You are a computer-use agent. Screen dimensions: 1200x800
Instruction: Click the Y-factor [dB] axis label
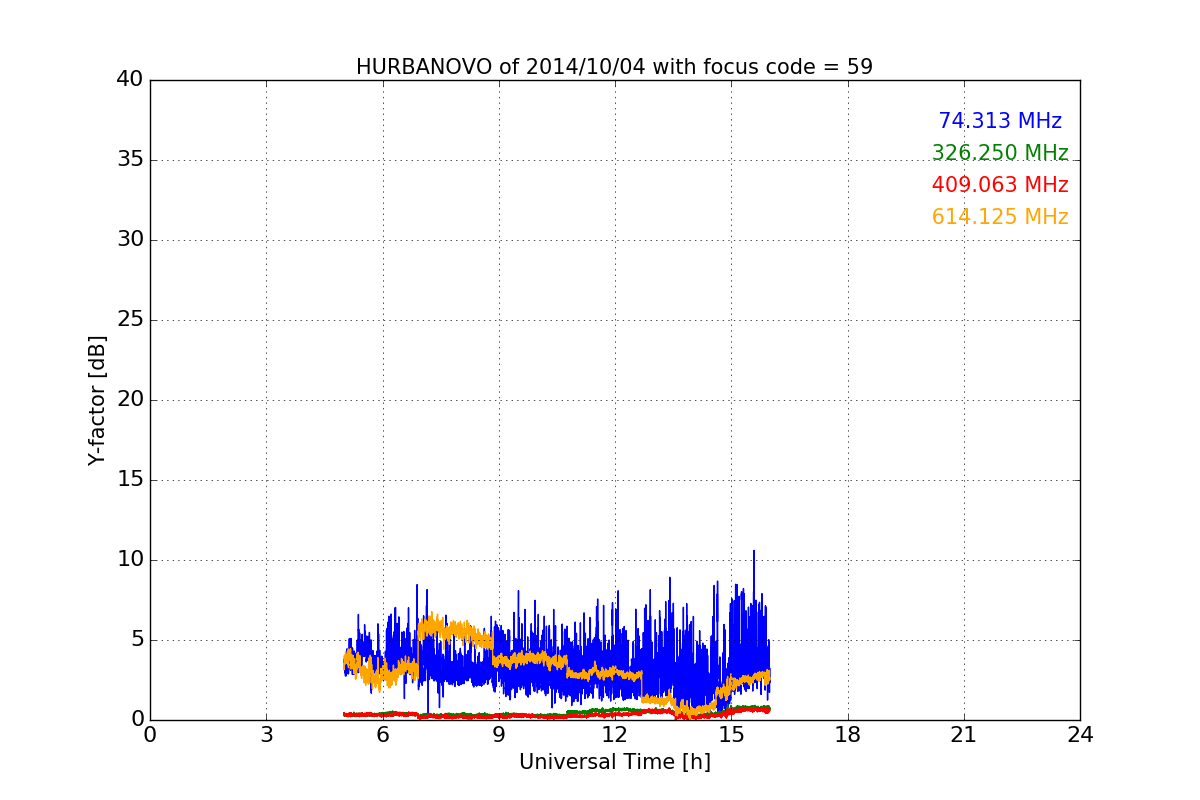coord(97,400)
